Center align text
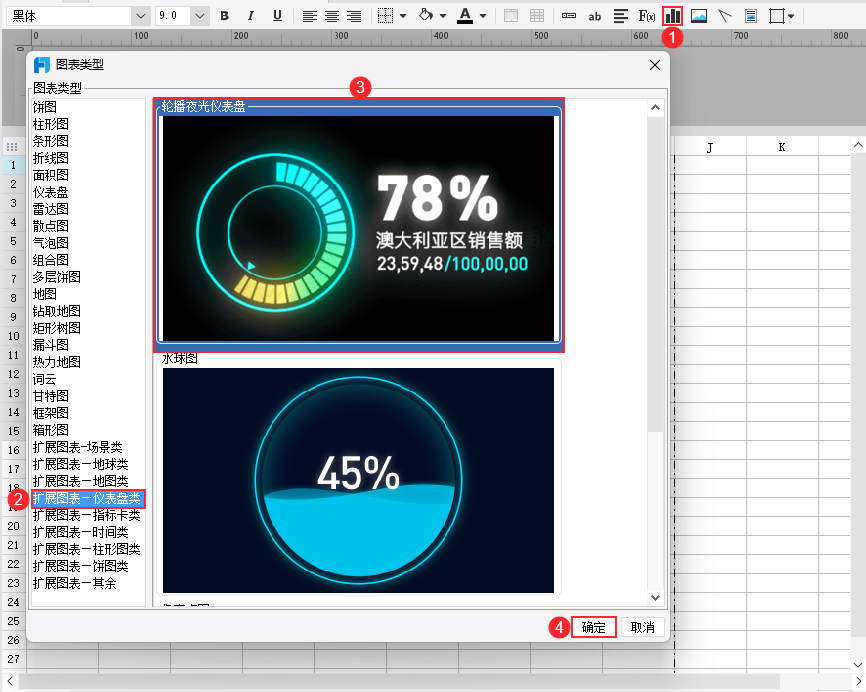 332,16
